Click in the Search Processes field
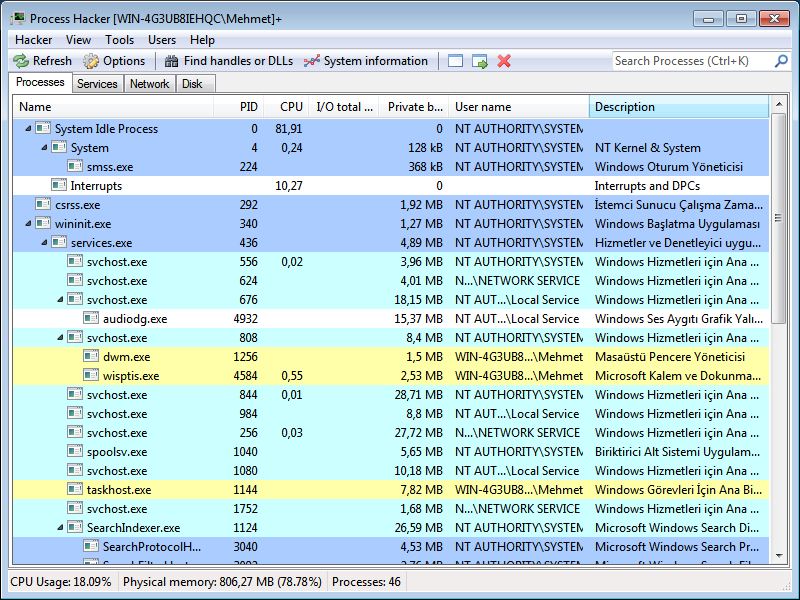 click(691, 61)
